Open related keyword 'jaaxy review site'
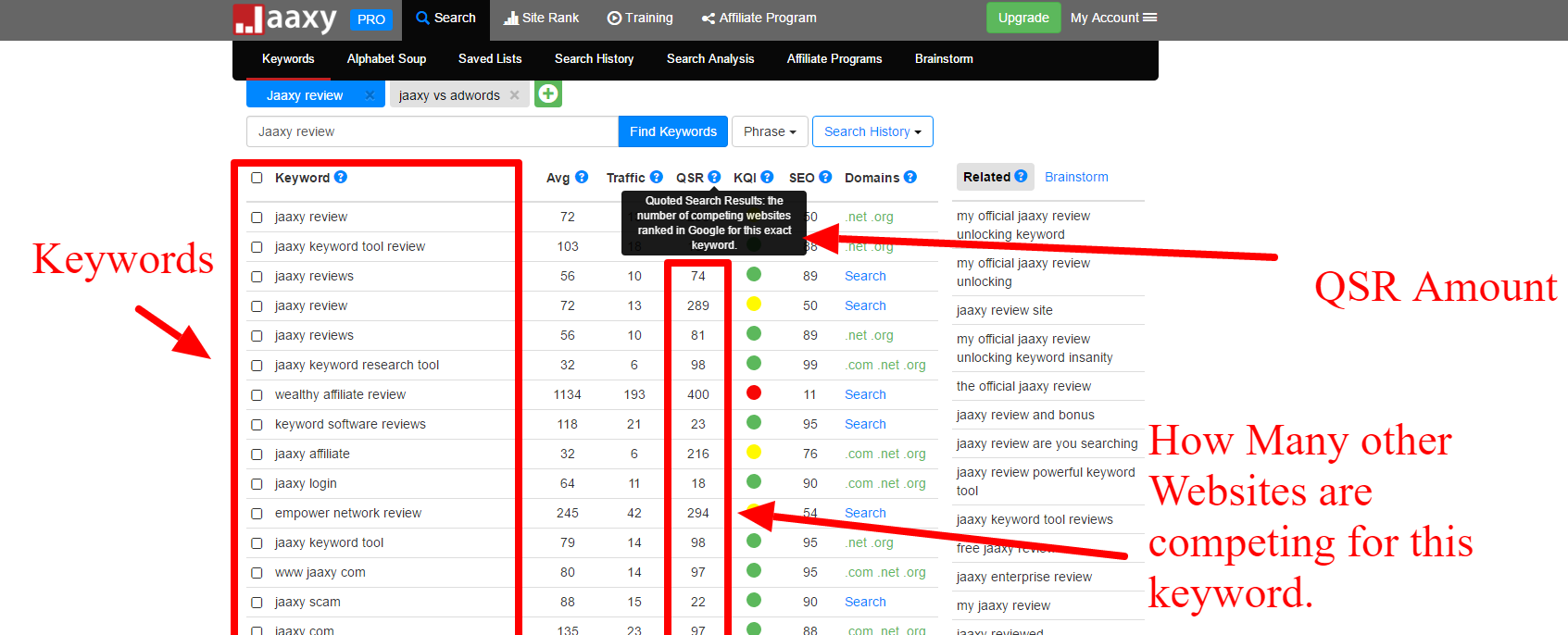Viewport: 1568px width, 635px height. 1004,310
